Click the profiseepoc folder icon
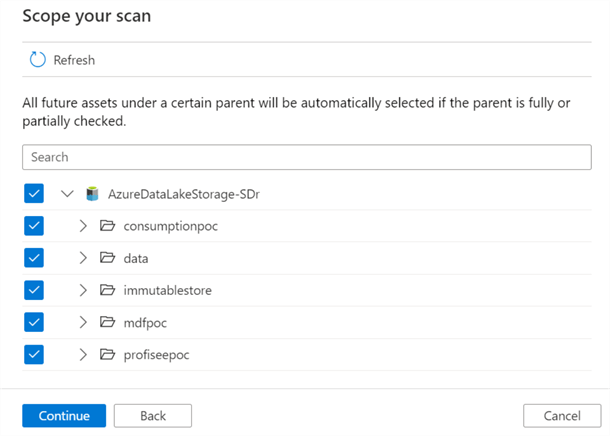Viewport: 610px width, 436px height. point(109,354)
